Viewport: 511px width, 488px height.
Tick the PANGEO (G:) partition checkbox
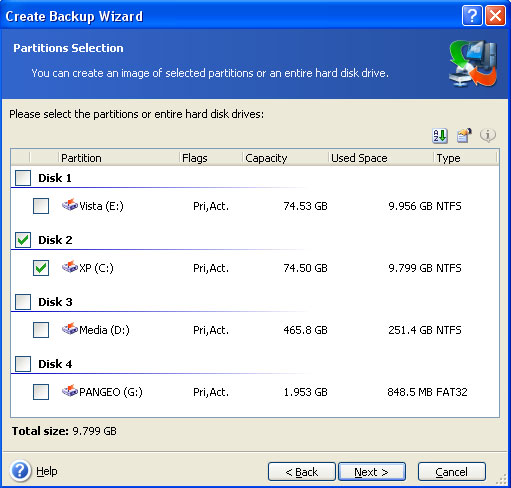(41, 392)
